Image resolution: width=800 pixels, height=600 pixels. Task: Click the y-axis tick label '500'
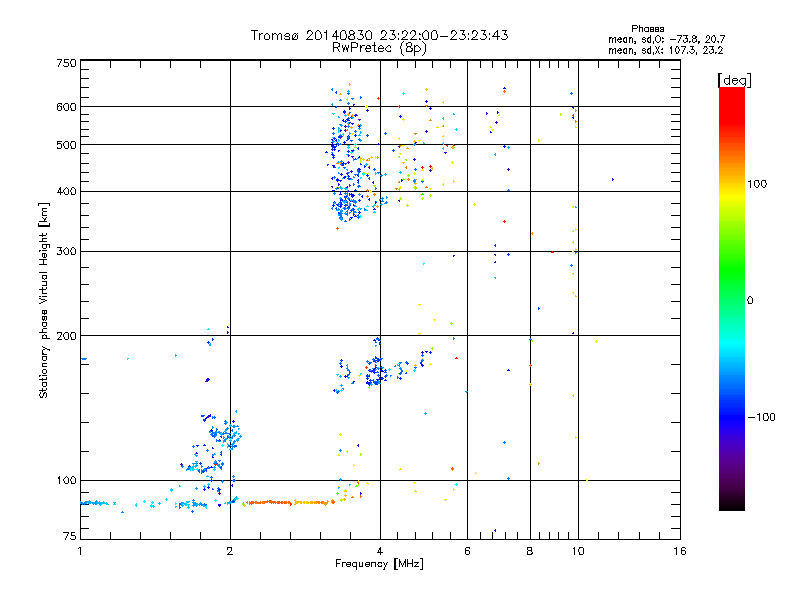[x=66, y=145]
